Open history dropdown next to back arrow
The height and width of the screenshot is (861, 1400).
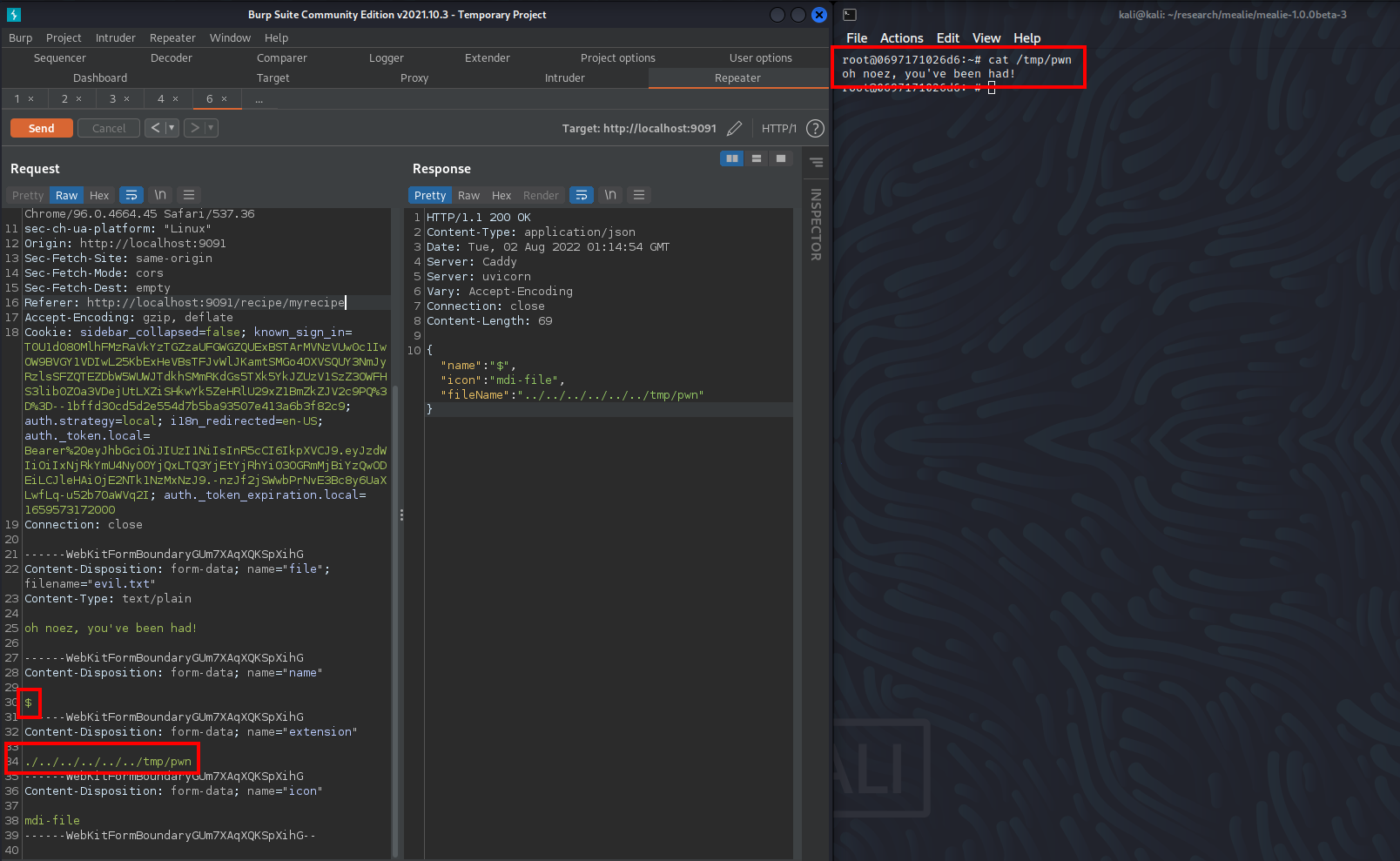(x=172, y=128)
